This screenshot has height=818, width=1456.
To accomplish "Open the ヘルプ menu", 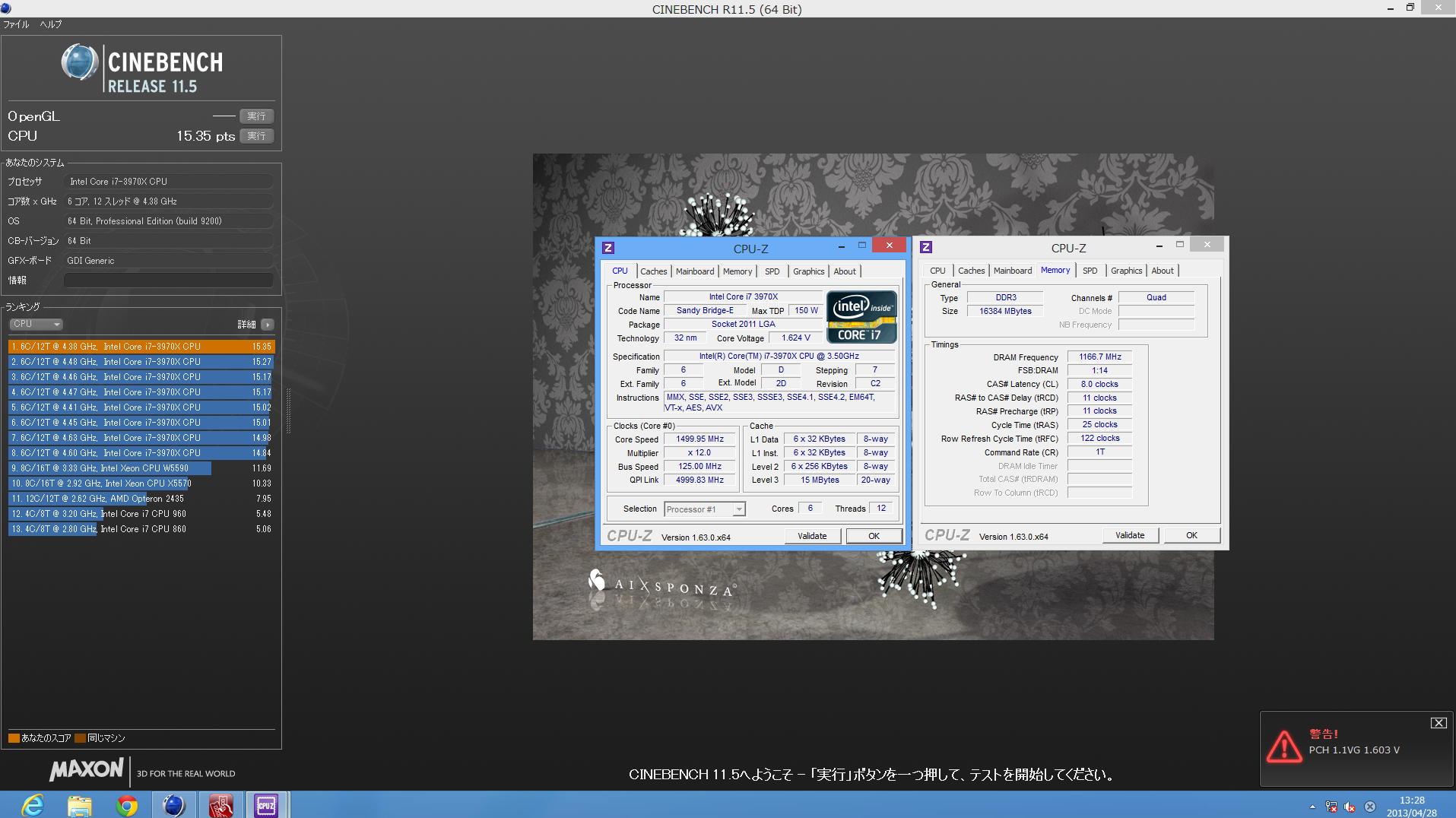I will tap(51, 24).
